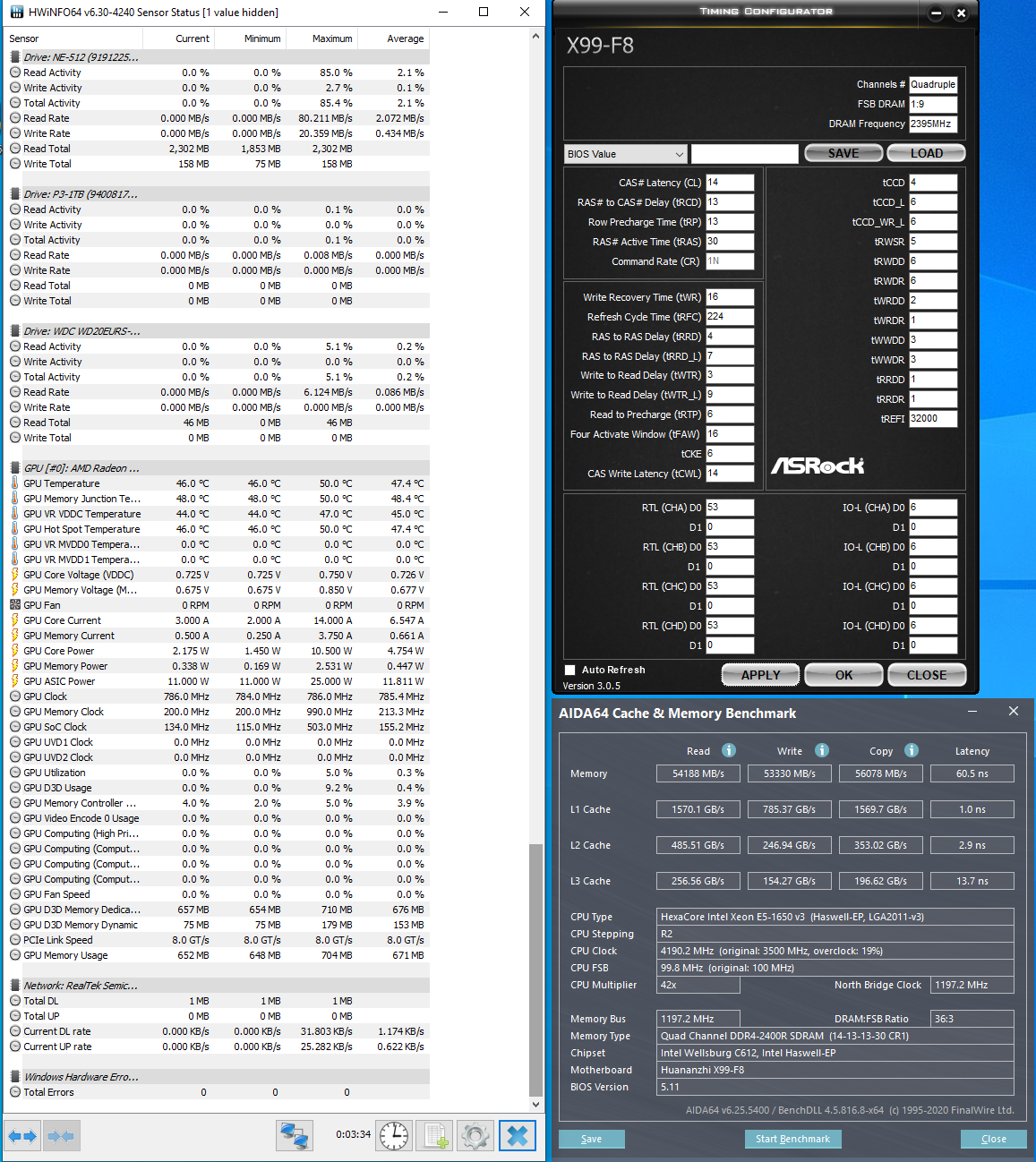Click the HWiNFO scrollbar up arrow

[535, 37]
